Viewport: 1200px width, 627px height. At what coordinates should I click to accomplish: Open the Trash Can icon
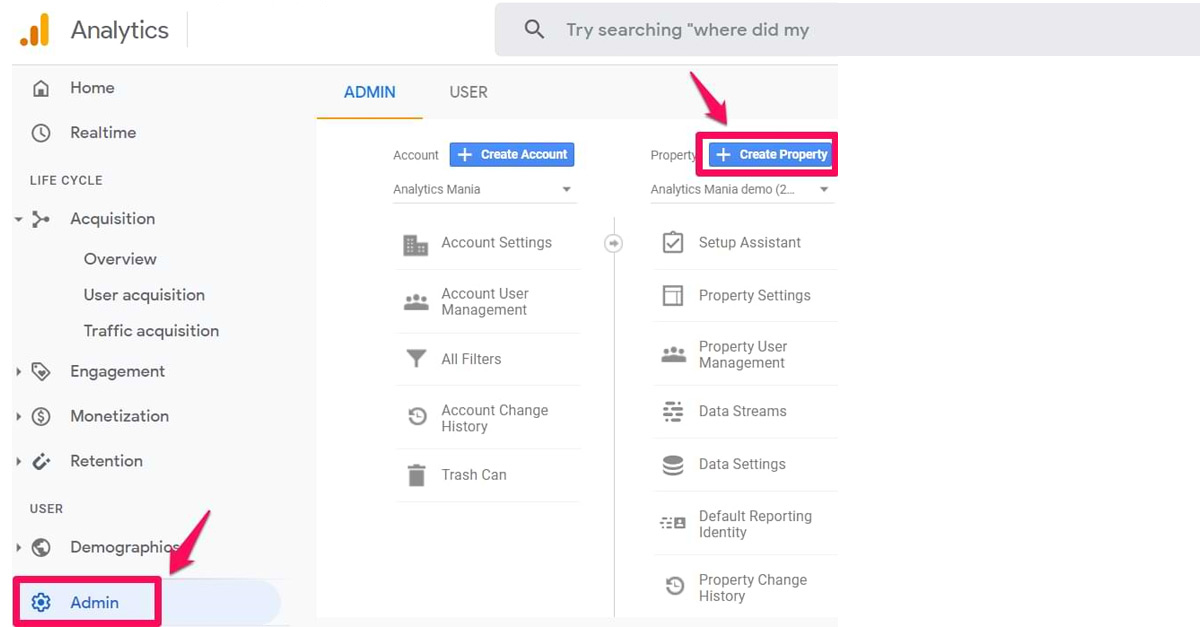(x=416, y=475)
